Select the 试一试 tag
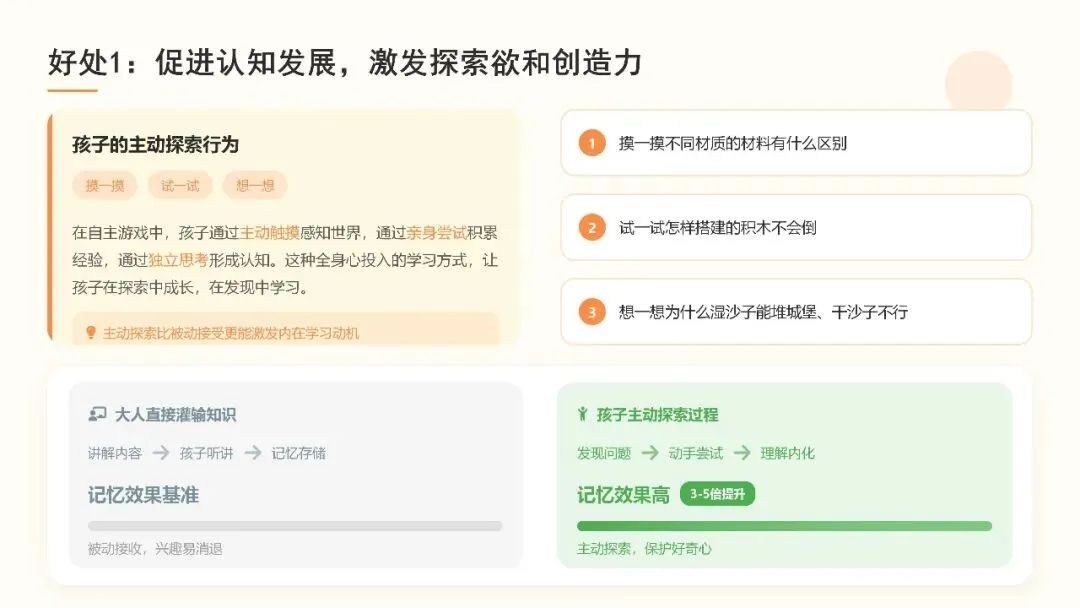Screen dimensions: 1080x608 180,185
